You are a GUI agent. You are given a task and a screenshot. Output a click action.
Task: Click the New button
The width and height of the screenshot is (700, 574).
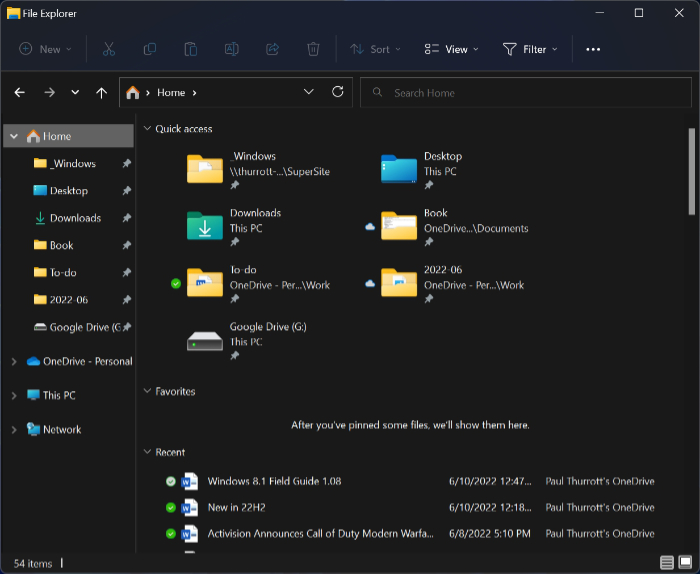[x=42, y=49]
